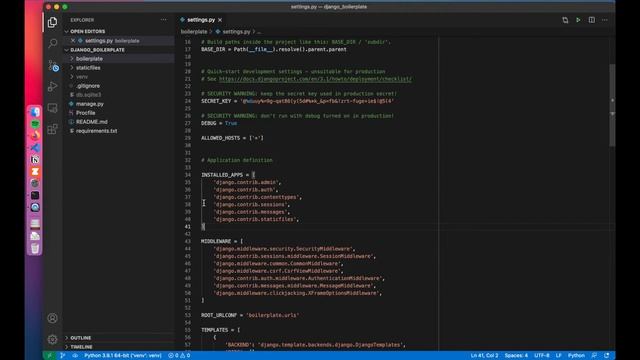Open Firefox from the dock
The image size is (640, 360).
[x=35, y=136]
